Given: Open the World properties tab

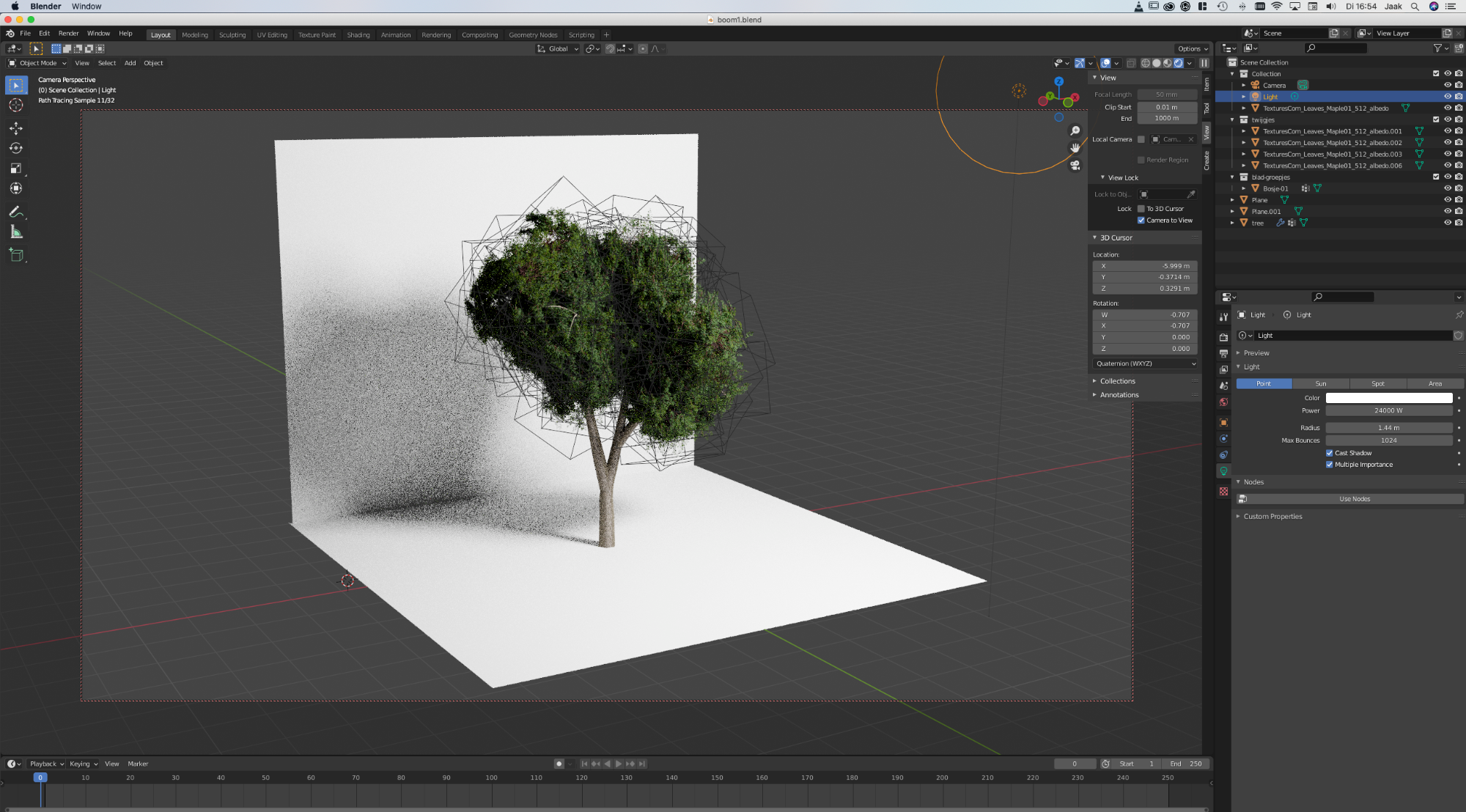Looking at the screenshot, I should [x=1223, y=402].
